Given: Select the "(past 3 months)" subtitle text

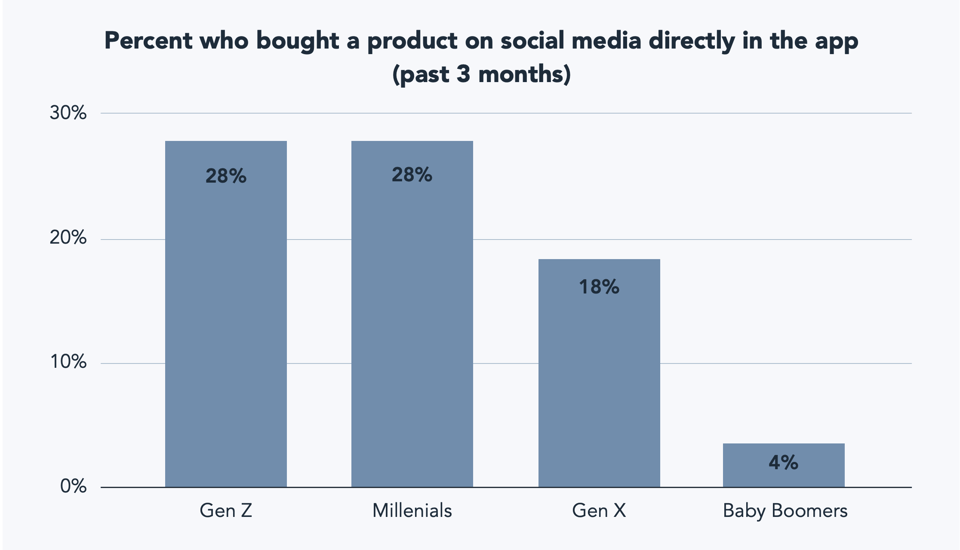Looking at the screenshot, I should click(481, 75).
